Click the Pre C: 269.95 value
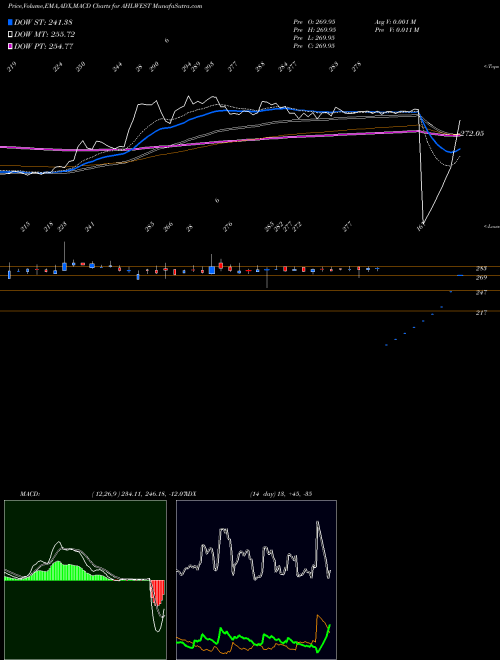This screenshot has height=660, width=500. click(314, 46)
